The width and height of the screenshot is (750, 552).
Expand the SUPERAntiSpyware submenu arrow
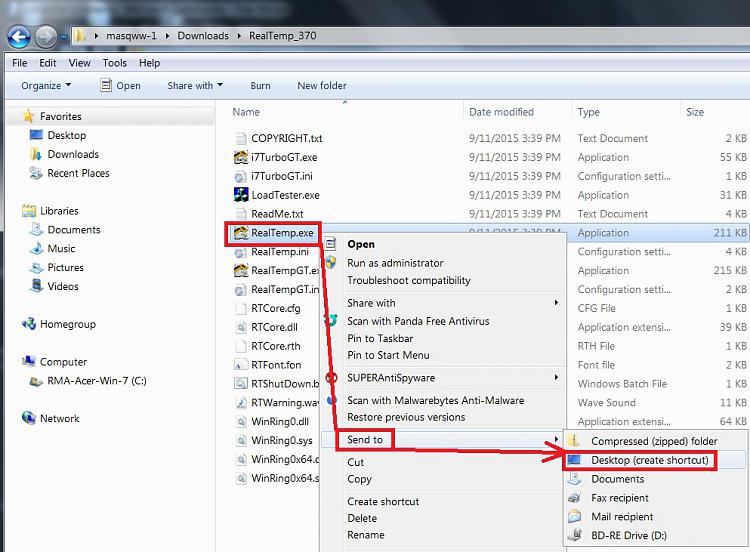point(556,377)
